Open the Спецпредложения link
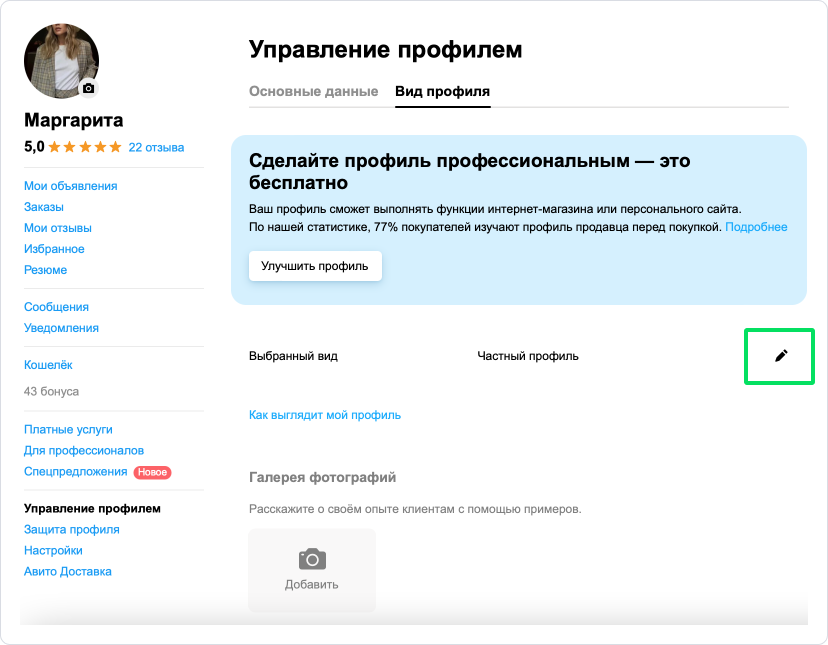Screen dimensions: 828x645 coord(76,472)
